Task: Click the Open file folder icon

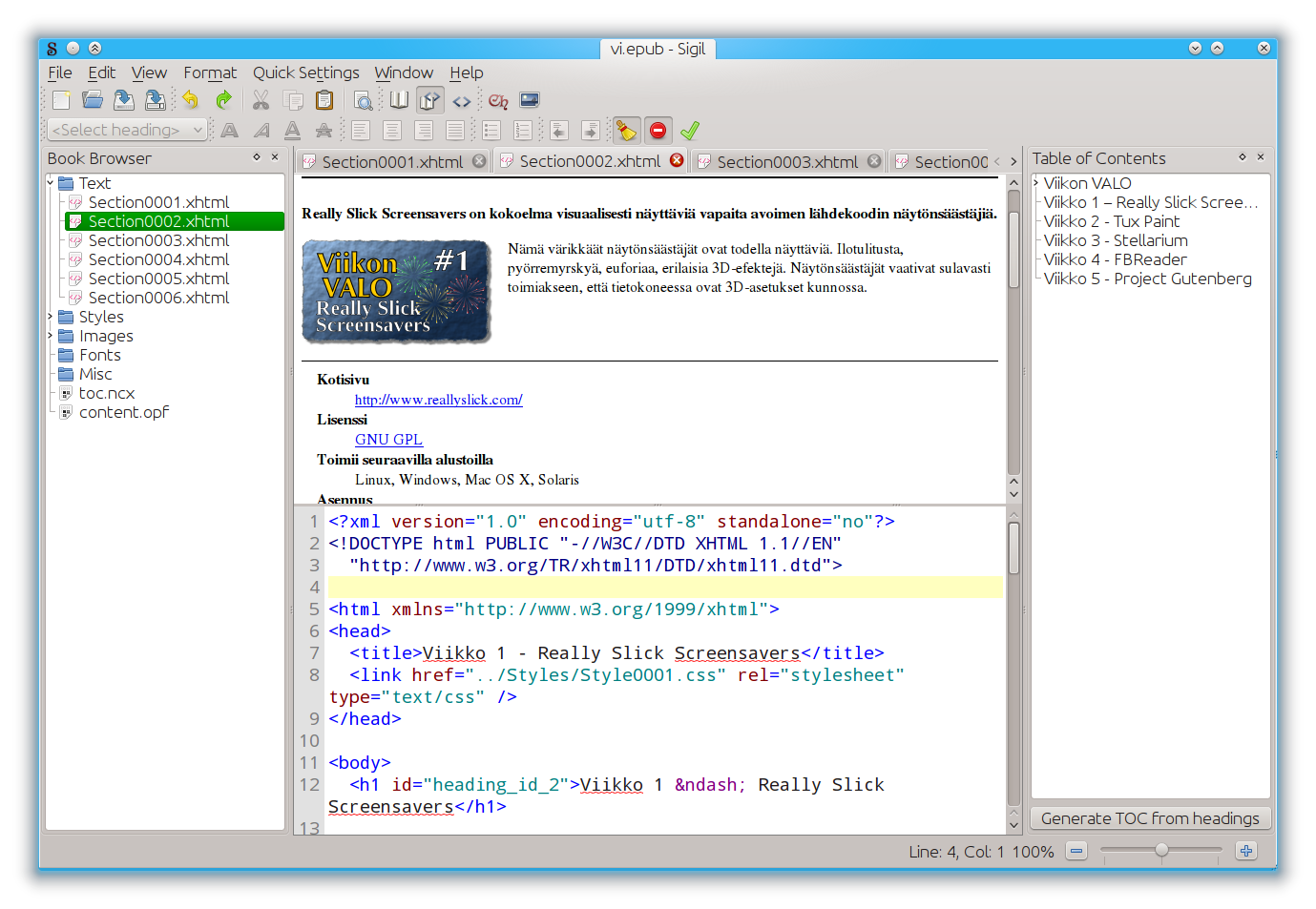Action: point(93,100)
